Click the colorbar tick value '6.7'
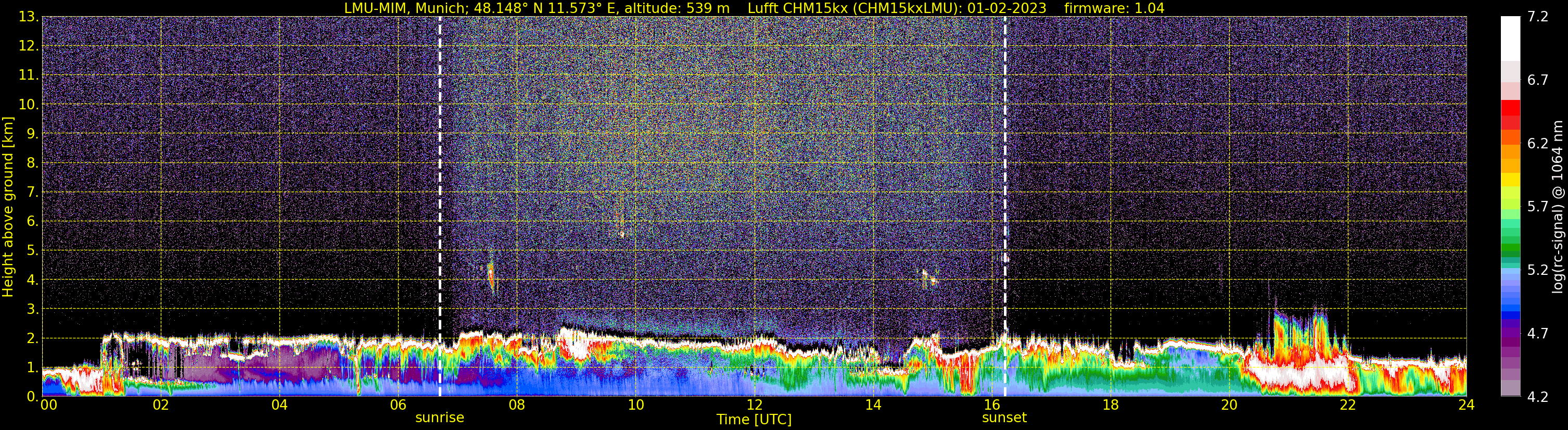The height and width of the screenshot is (430, 1568). [x=1538, y=80]
